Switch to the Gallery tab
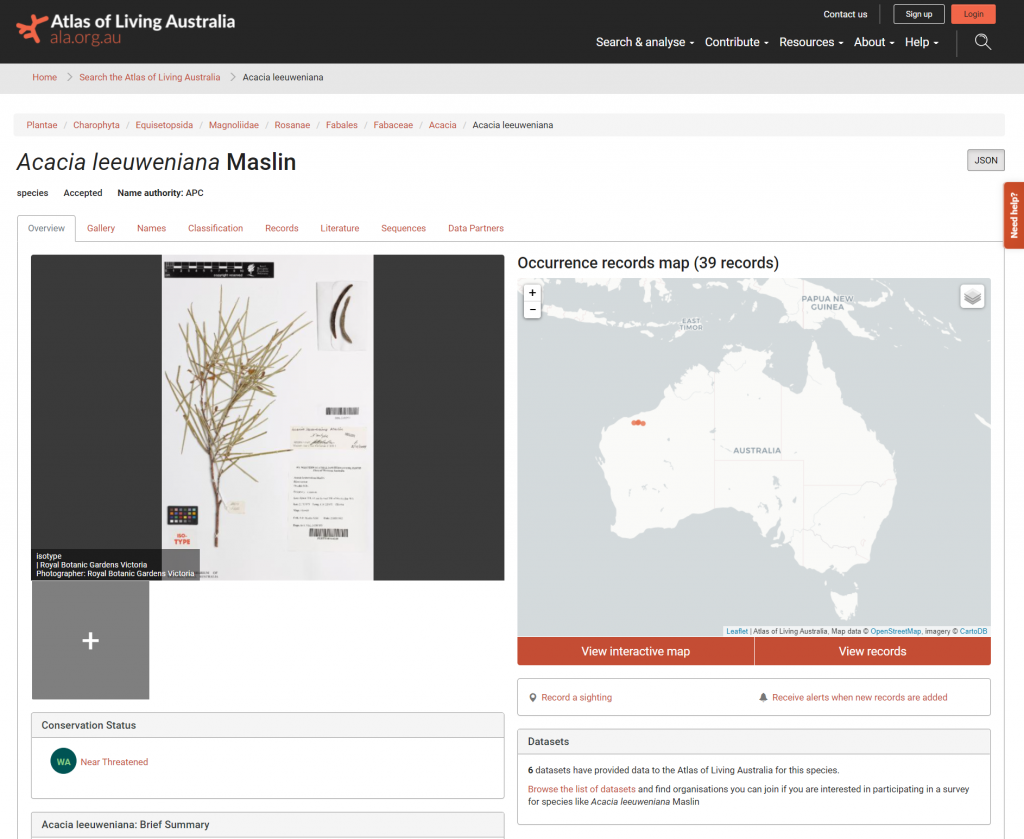The height and width of the screenshot is (839, 1024). (101, 228)
